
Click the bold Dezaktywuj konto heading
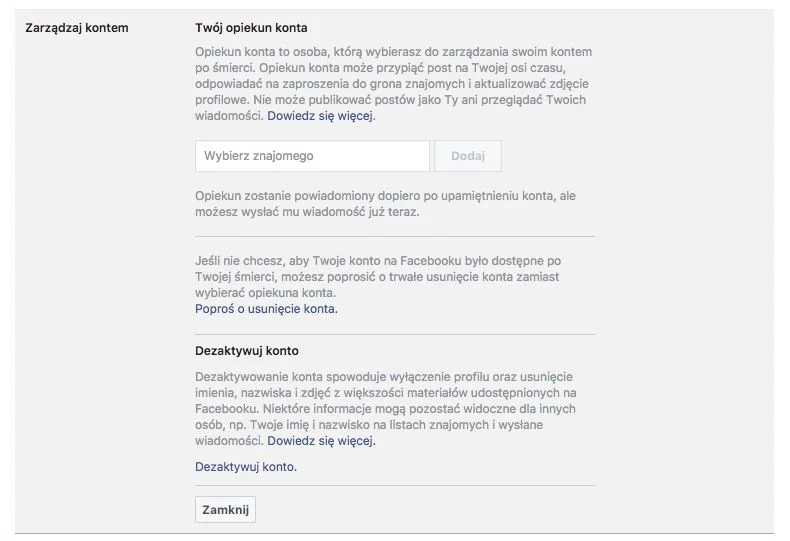(x=247, y=351)
